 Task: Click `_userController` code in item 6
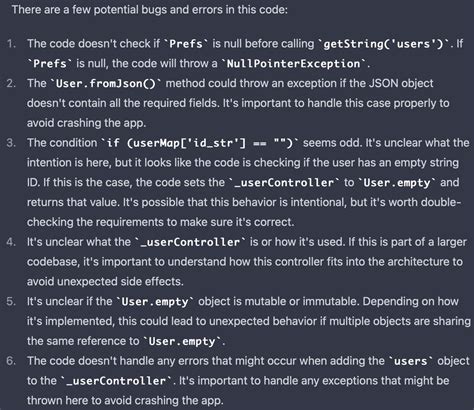click(x=116, y=381)
